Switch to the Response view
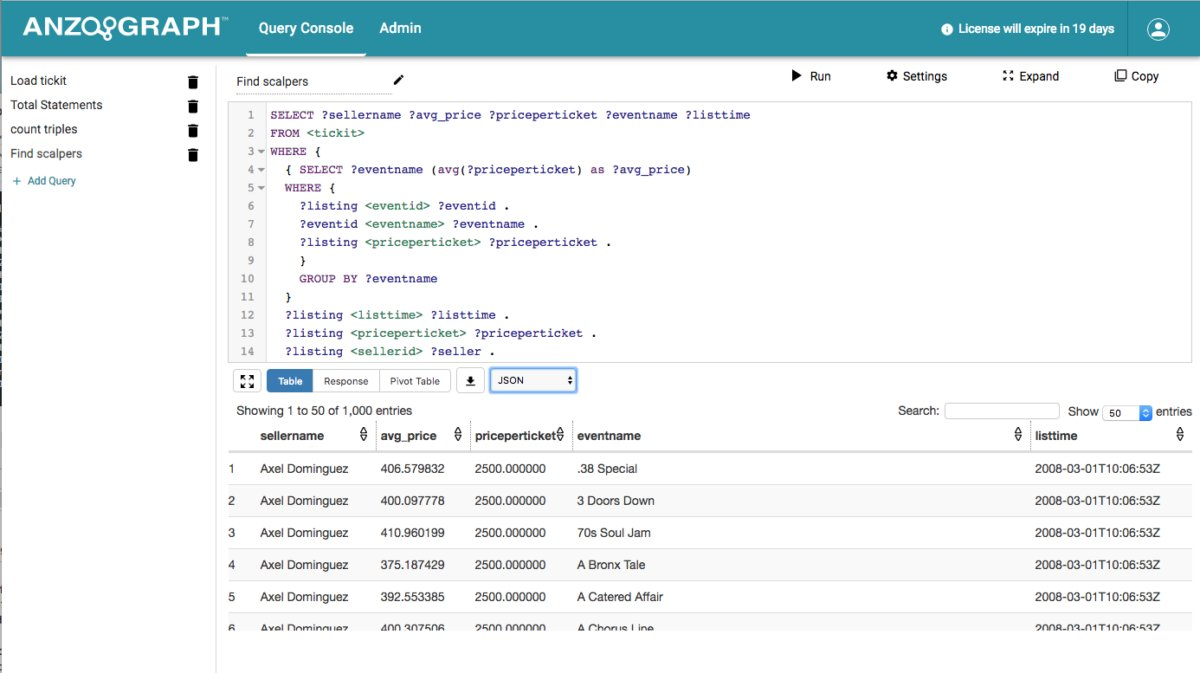The height and width of the screenshot is (673, 1200). 346,381
